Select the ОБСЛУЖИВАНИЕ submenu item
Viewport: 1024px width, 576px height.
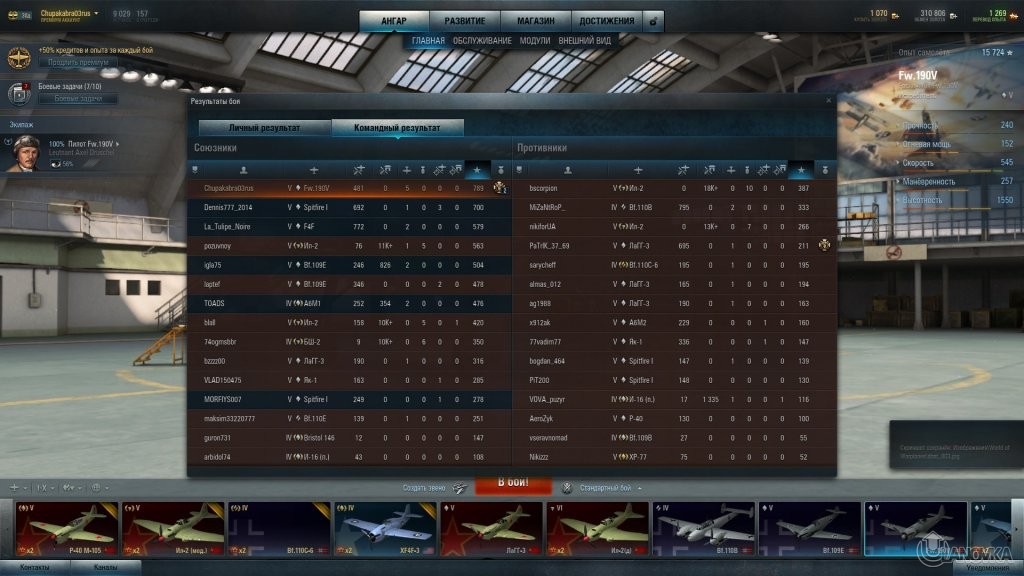[x=482, y=40]
